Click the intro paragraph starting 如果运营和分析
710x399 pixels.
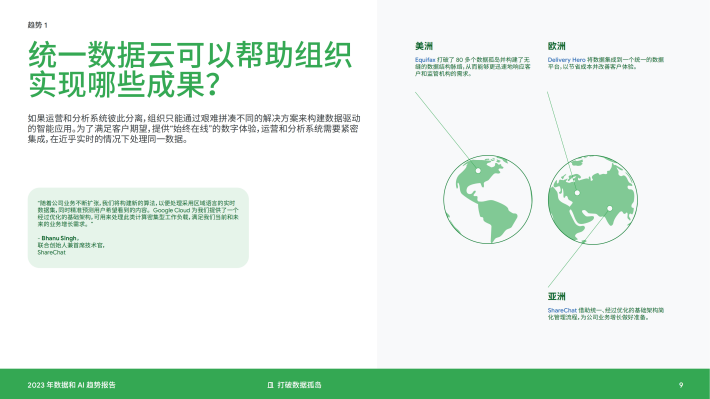click(x=194, y=129)
